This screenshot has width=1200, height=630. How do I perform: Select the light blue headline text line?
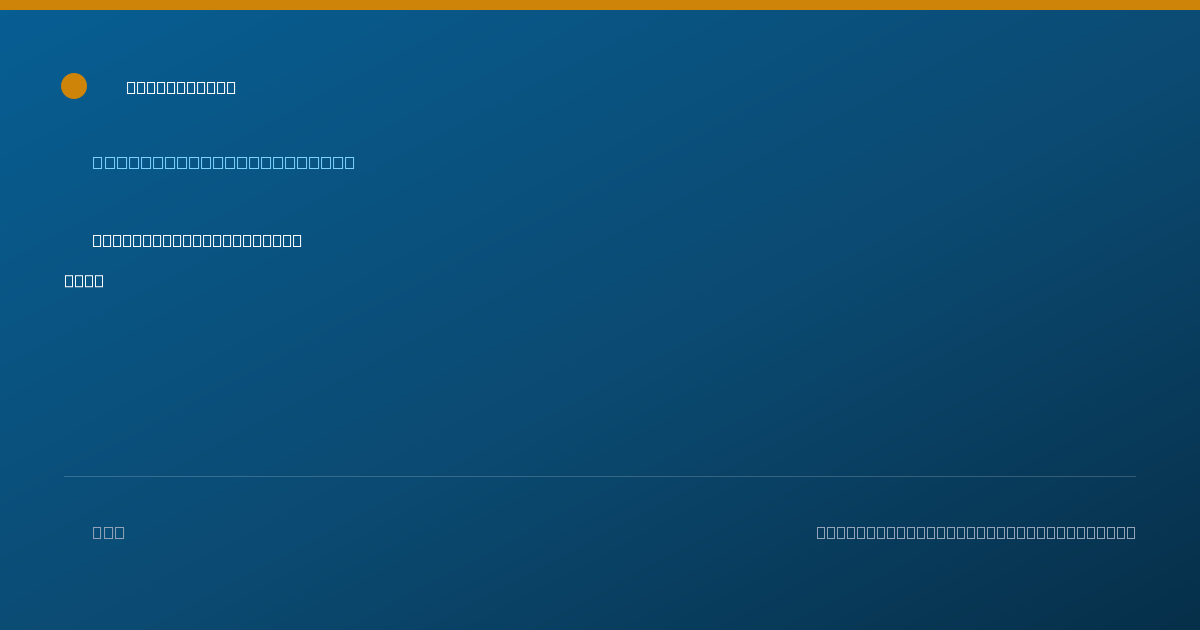[223, 162]
